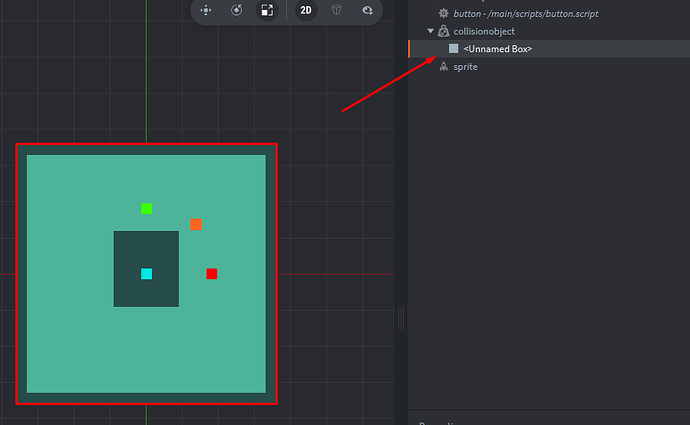Viewport: 690px width, 425px height.
Task: Click the collisionobject component icon
Action: click(444, 31)
